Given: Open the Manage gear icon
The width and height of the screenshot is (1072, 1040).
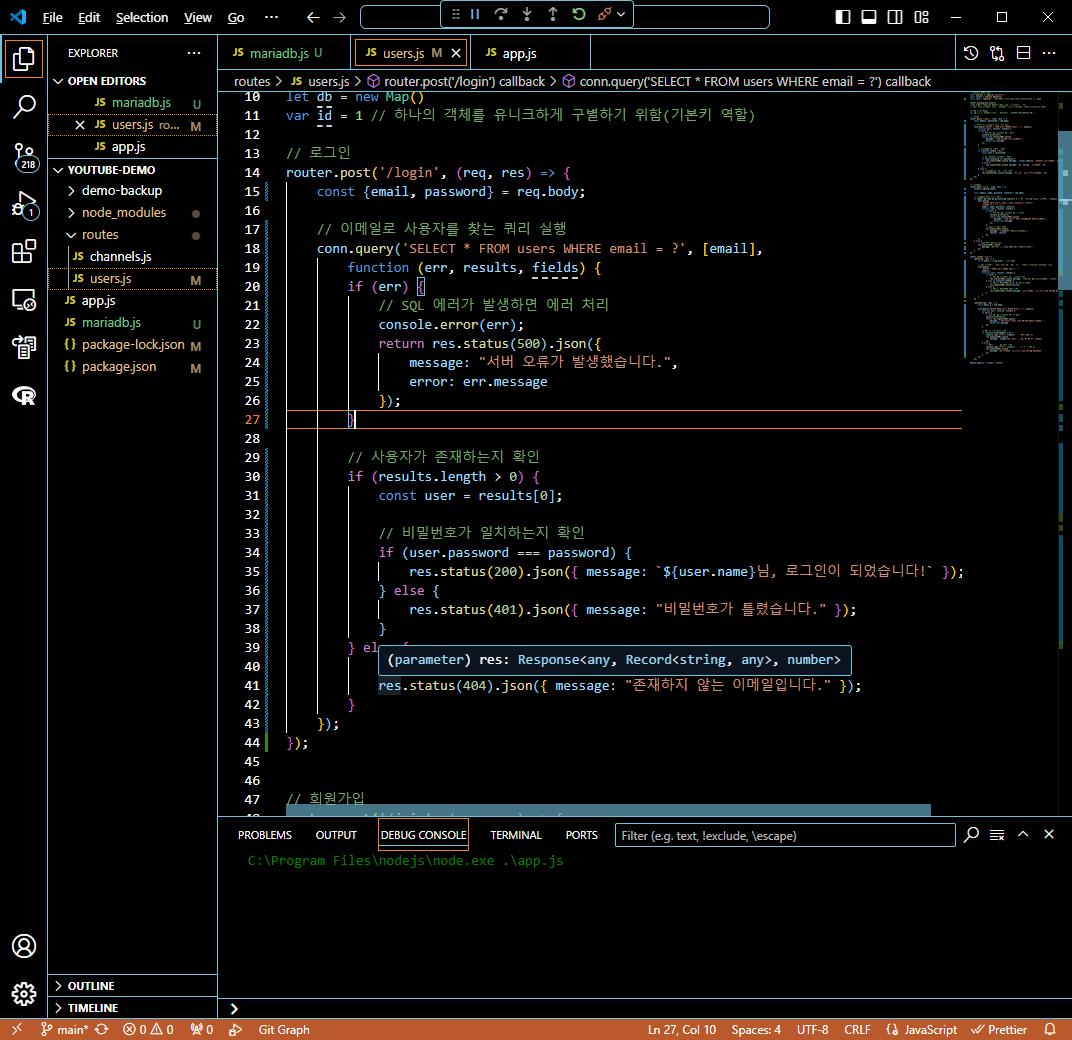Looking at the screenshot, I should pyautogui.click(x=23, y=994).
